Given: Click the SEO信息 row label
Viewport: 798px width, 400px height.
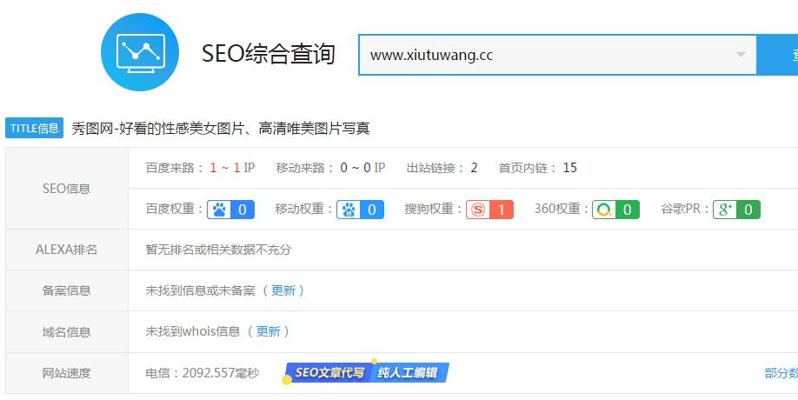Looking at the screenshot, I should (67, 188).
